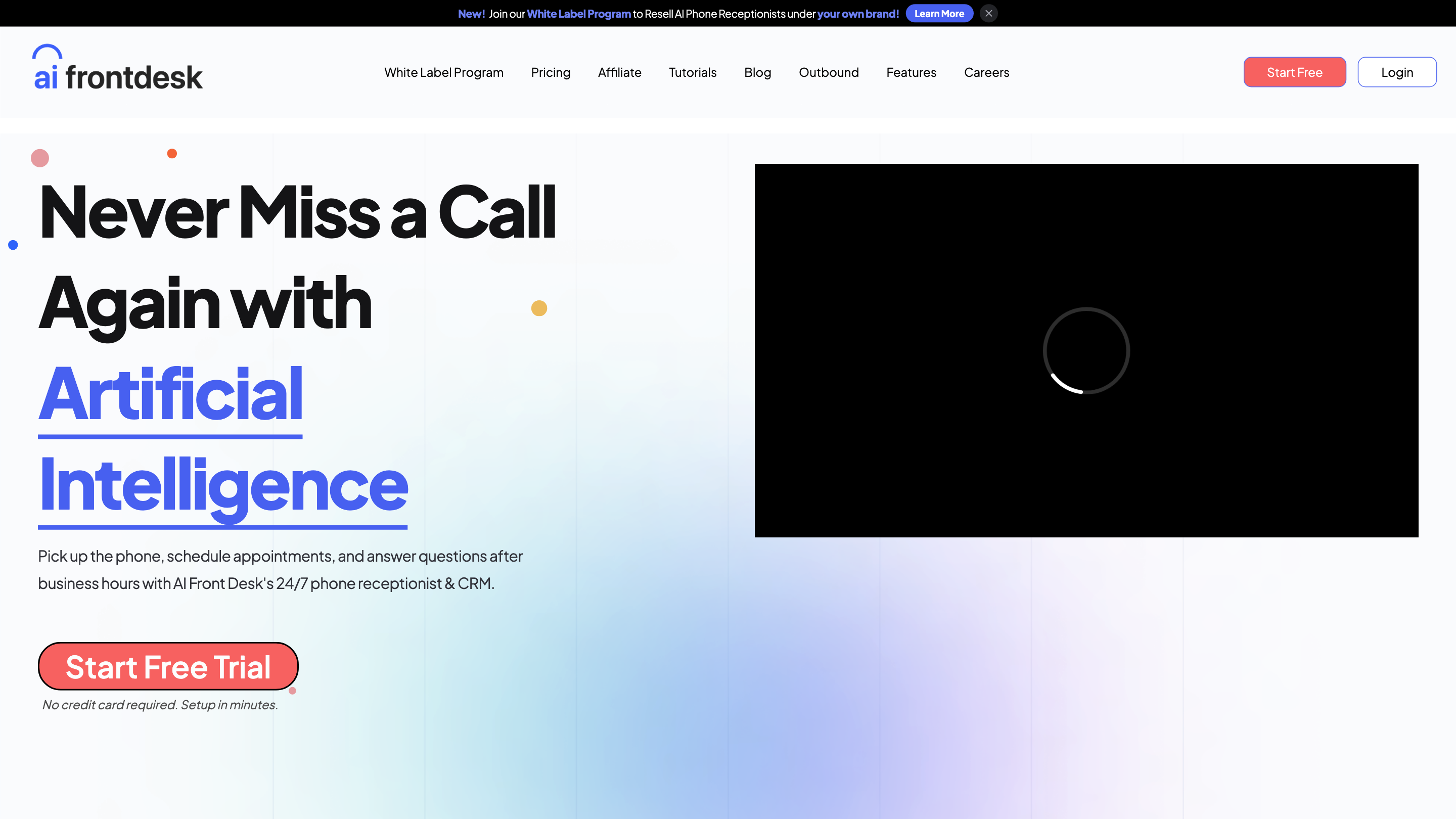Click the White Label Program banner link
1456x819 pixels.
coord(578,13)
